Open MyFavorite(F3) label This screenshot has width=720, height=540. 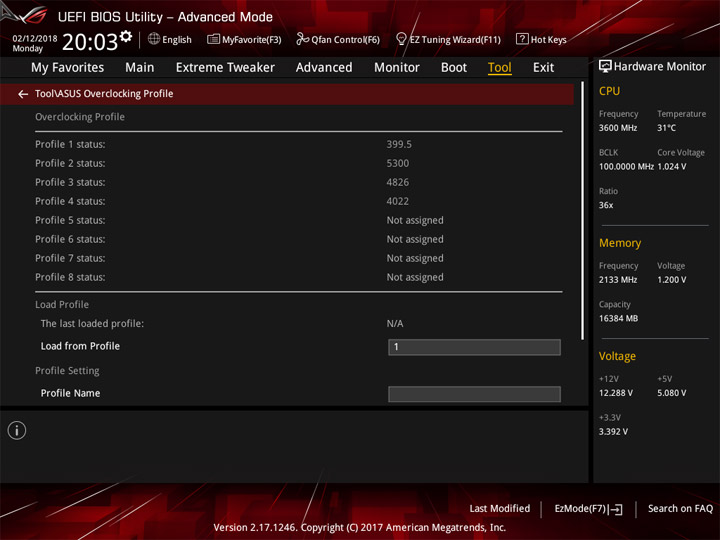[x=252, y=40]
